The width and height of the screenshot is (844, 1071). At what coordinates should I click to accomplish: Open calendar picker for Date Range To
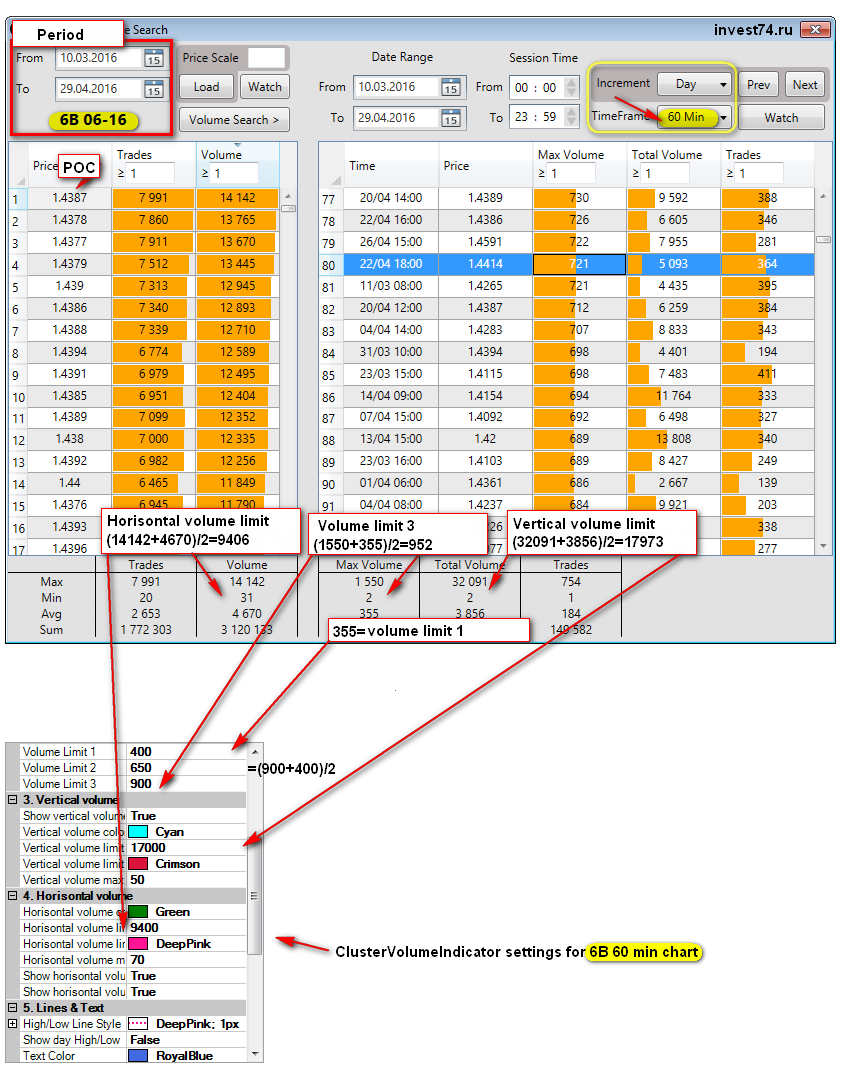[450, 118]
